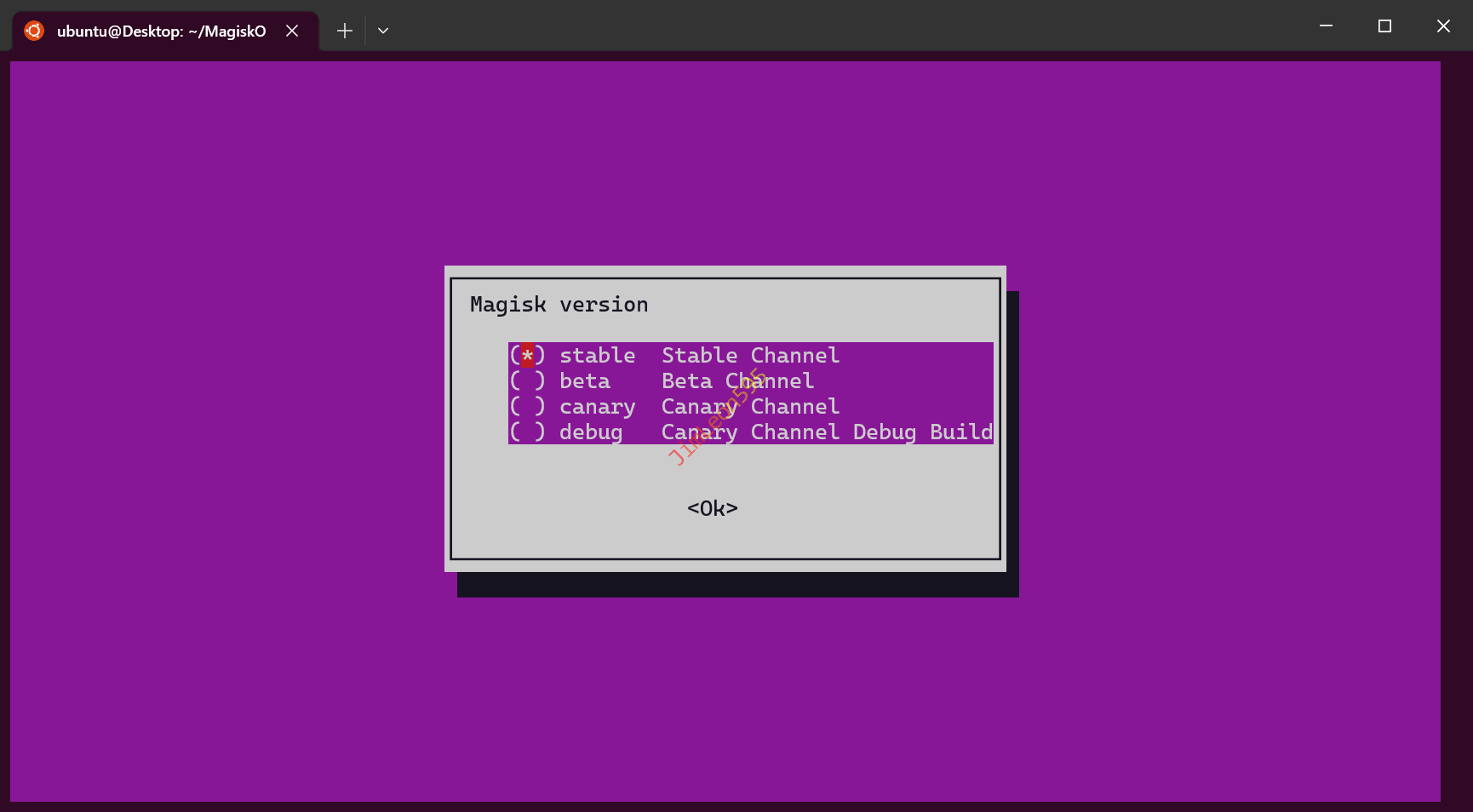Close the terminal window

point(1443,26)
